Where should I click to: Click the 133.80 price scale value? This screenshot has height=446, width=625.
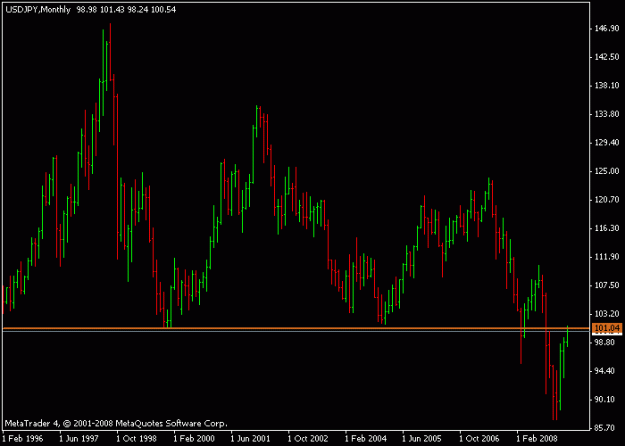[x=607, y=114]
